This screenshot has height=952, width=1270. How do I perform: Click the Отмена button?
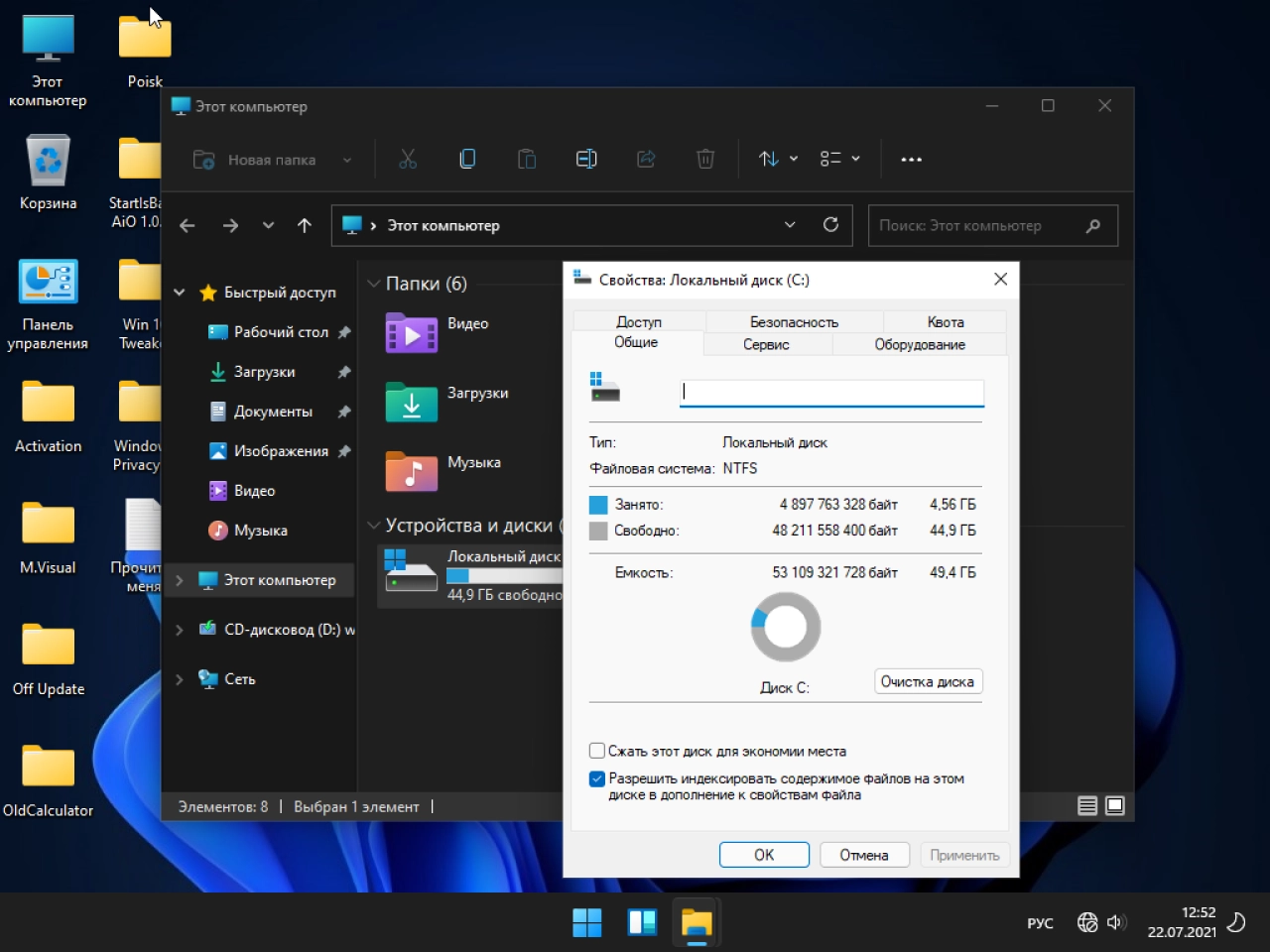tap(864, 855)
